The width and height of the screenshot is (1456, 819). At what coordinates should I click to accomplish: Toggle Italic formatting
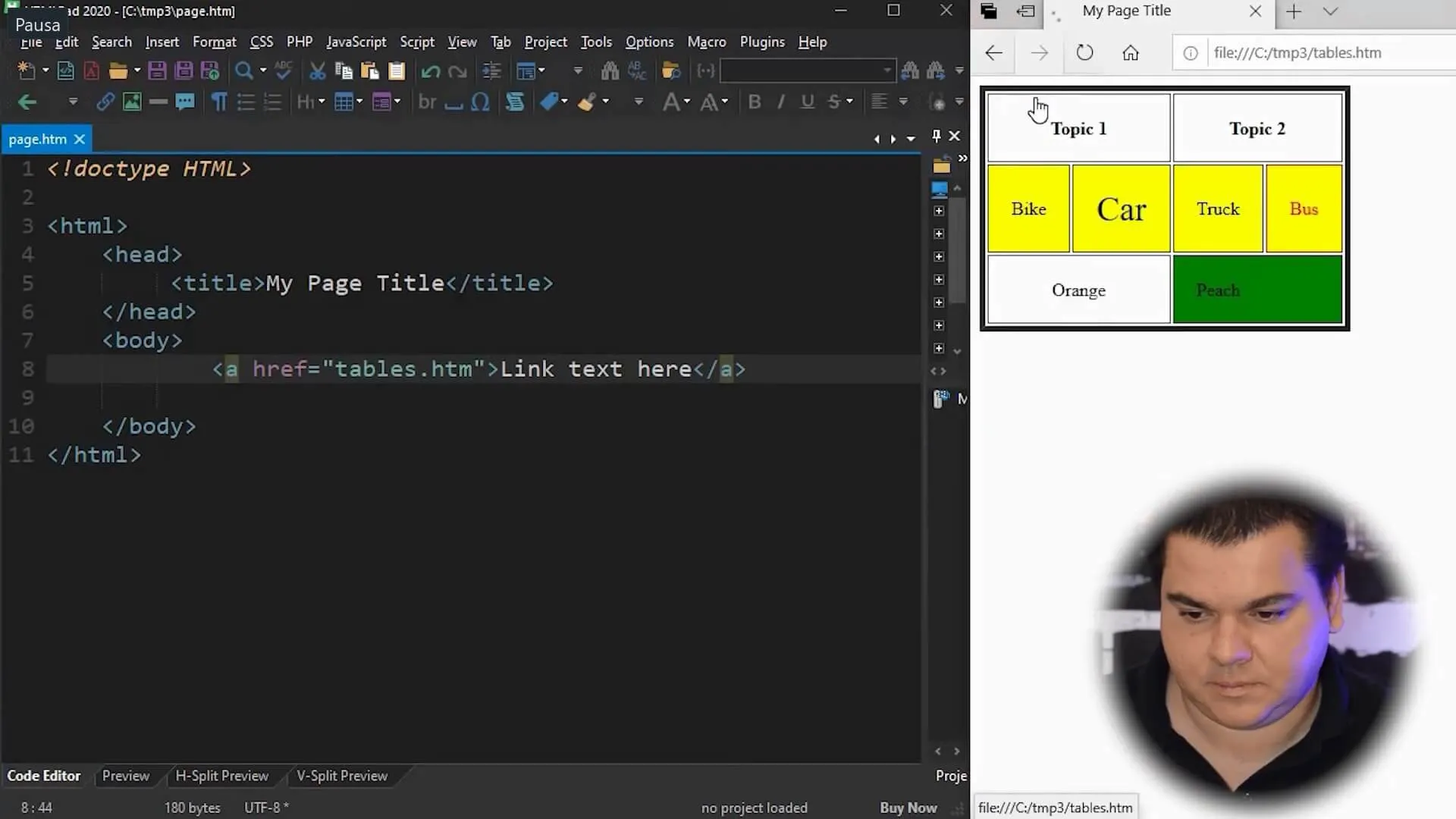coord(780,102)
